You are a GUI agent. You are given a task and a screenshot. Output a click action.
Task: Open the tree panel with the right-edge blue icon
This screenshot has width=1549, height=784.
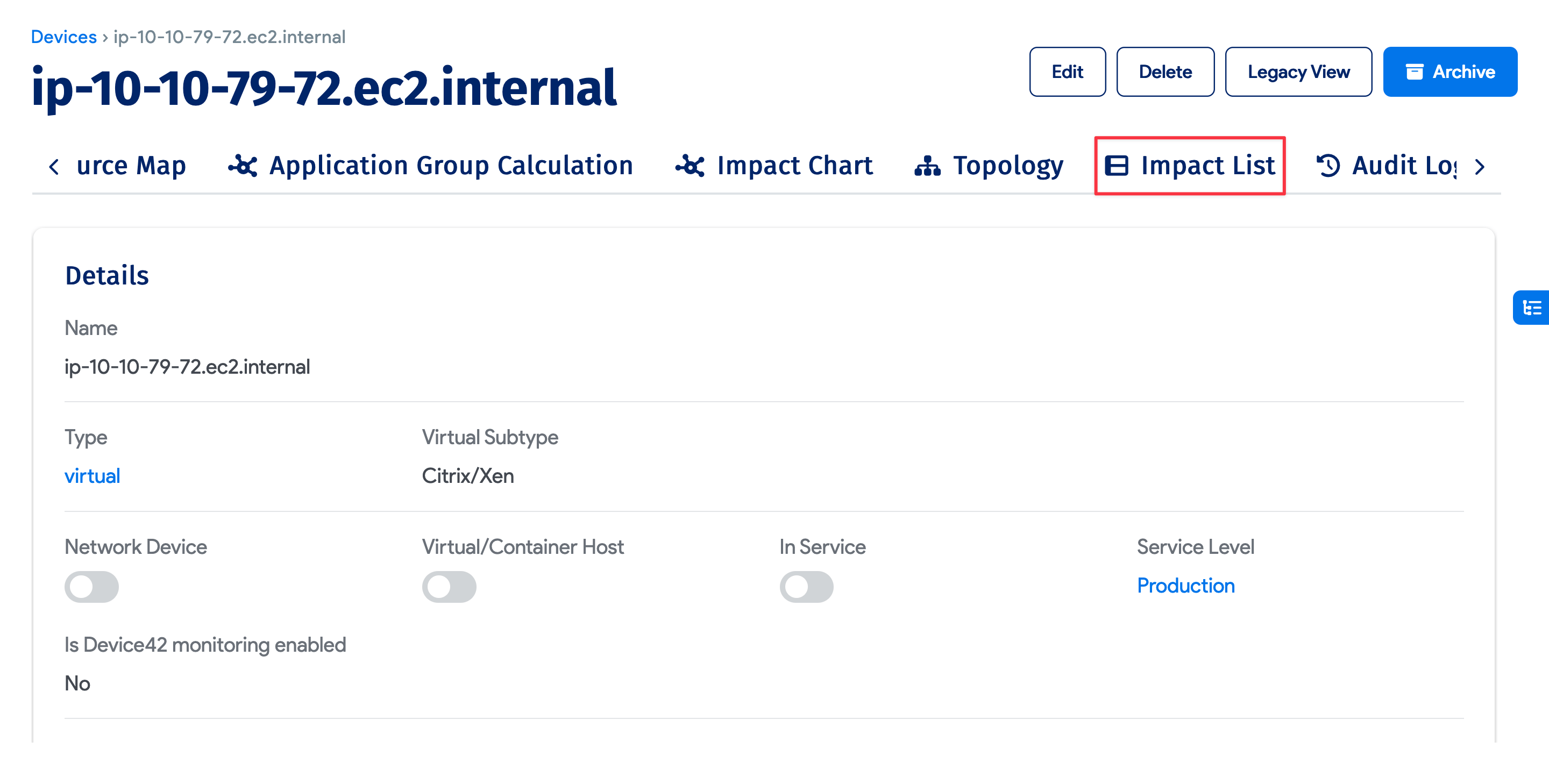click(x=1534, y=308)
